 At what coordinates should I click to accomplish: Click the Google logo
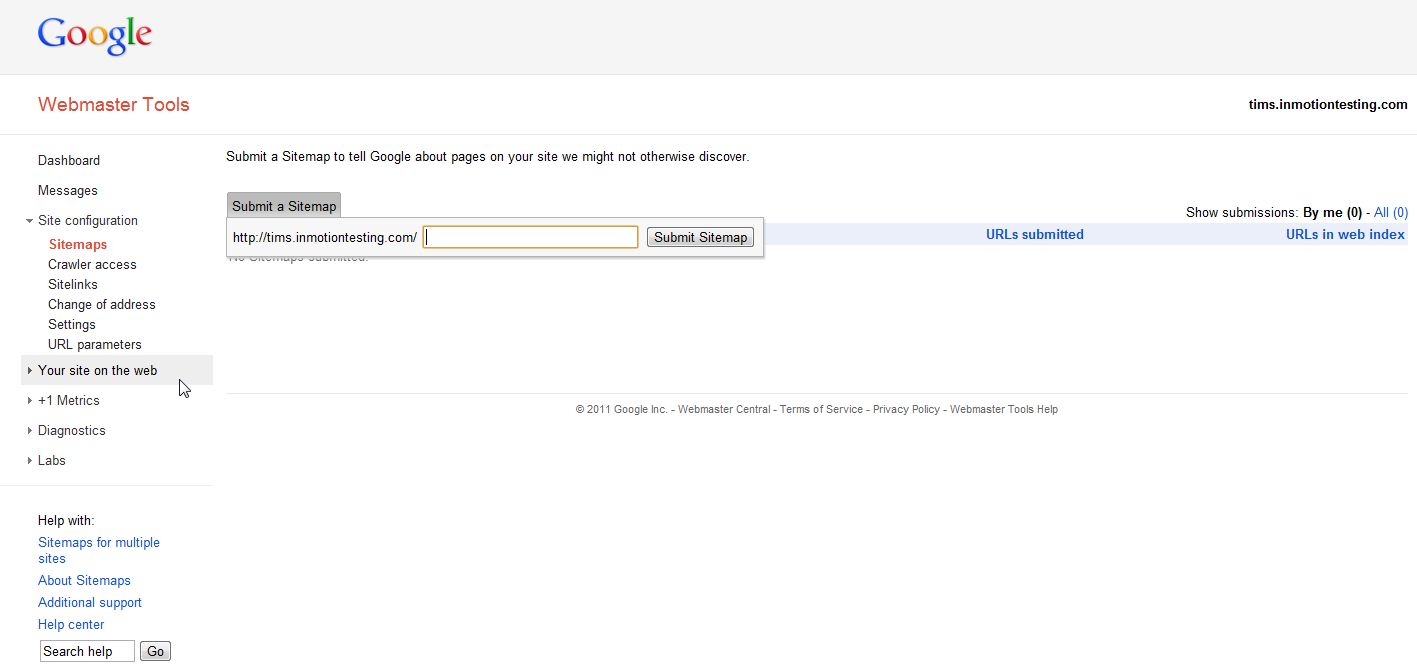tap(95, 36)
